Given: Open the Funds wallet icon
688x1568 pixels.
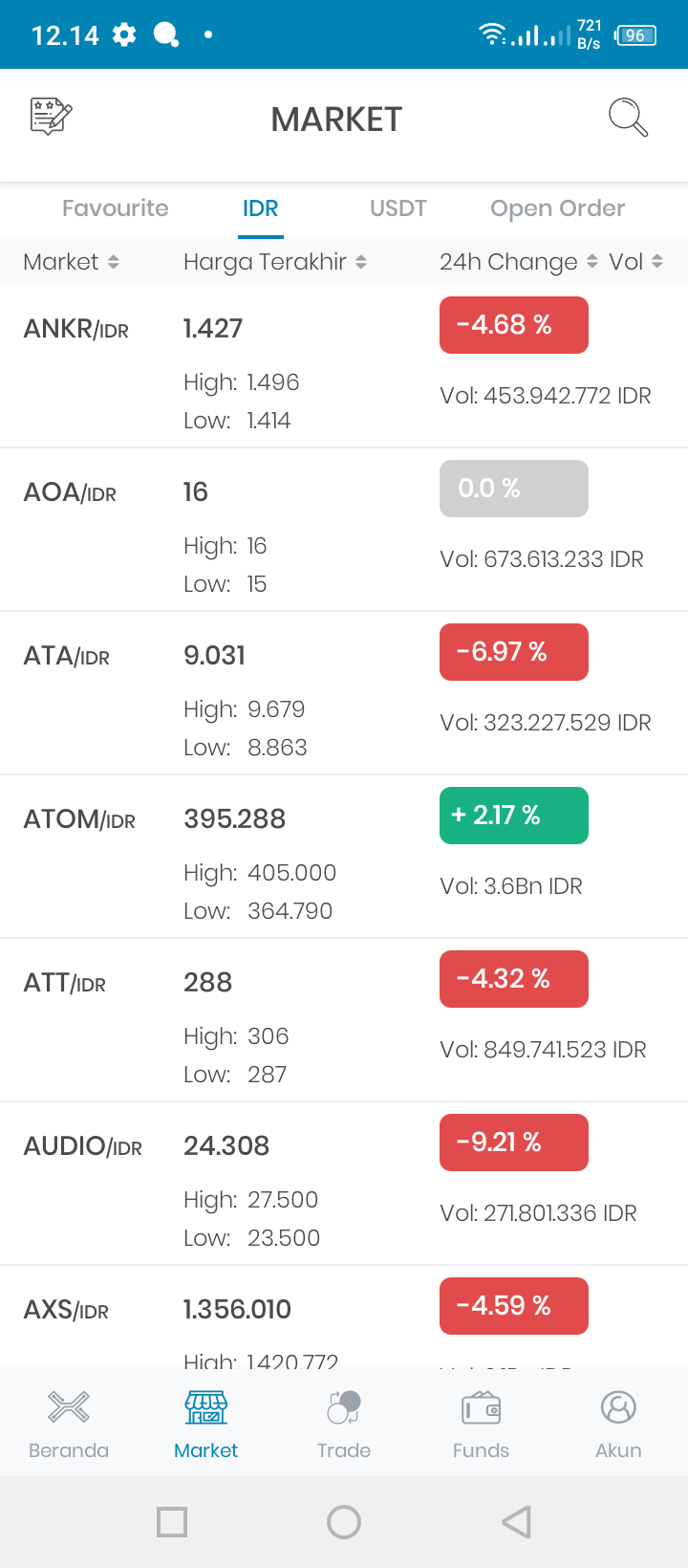Looking at the screenshot, I should tap(481, 1407).
